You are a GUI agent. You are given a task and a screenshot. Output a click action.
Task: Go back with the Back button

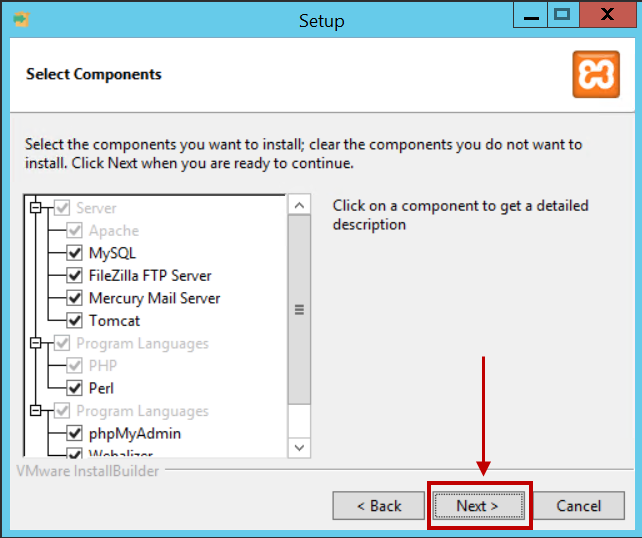[x=379, y=506]
